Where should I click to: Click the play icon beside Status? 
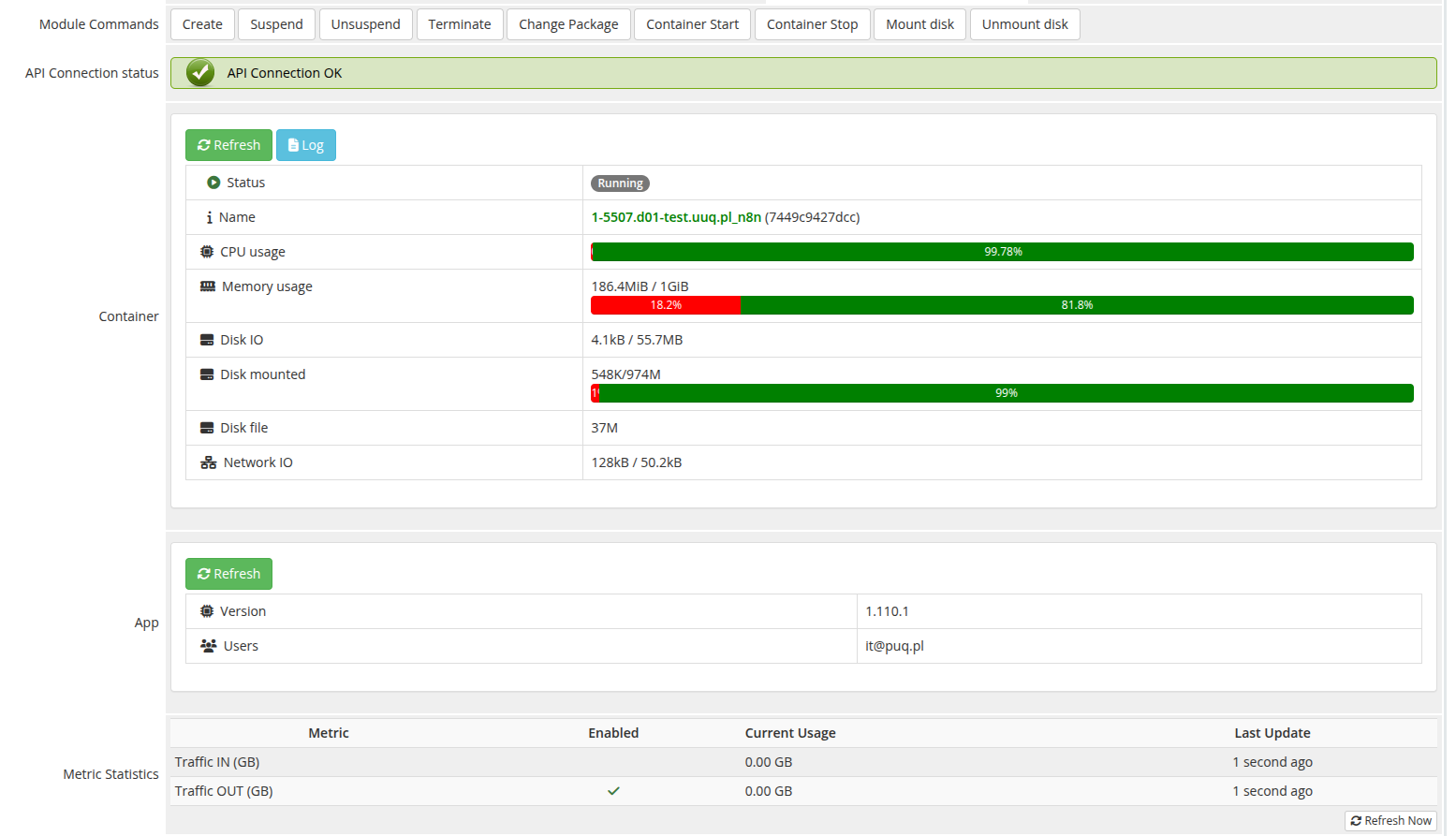[x=214, y=182]
